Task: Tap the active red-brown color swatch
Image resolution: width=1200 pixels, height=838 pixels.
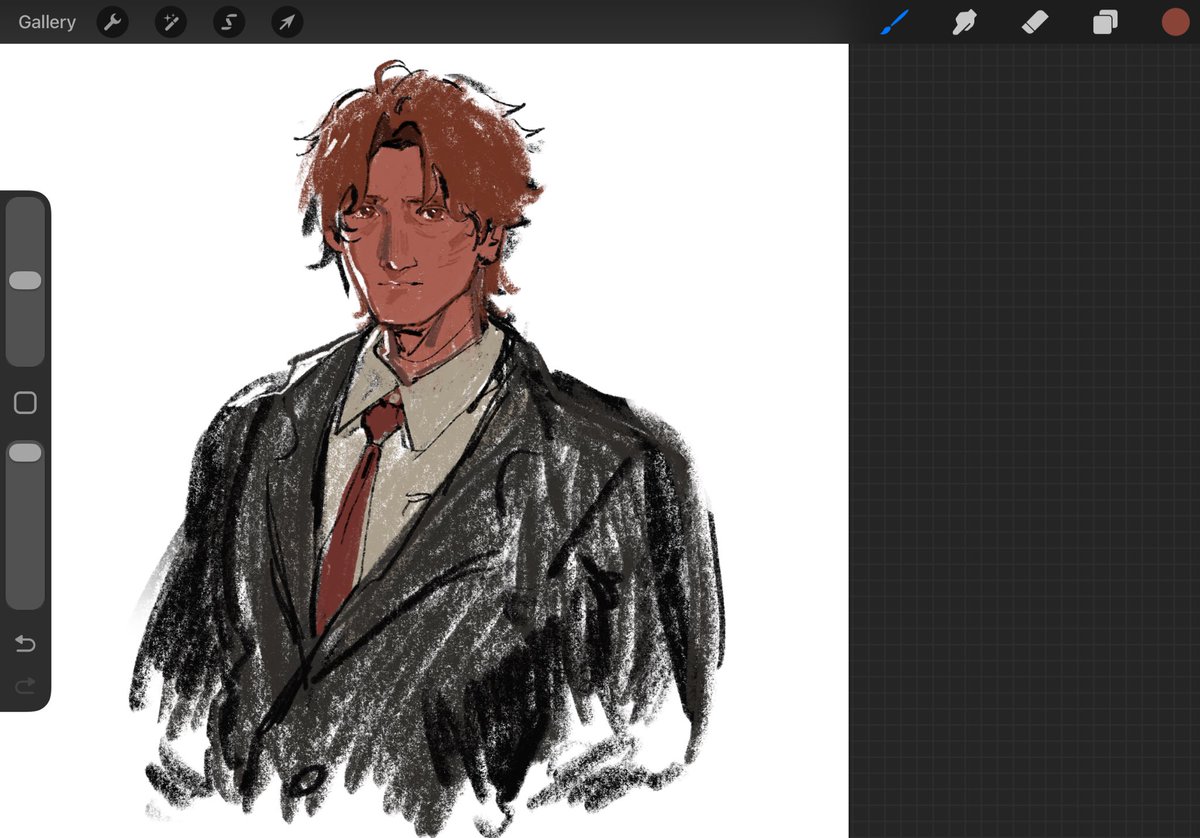Action: pyautogui.click(x=1175, y=21)
